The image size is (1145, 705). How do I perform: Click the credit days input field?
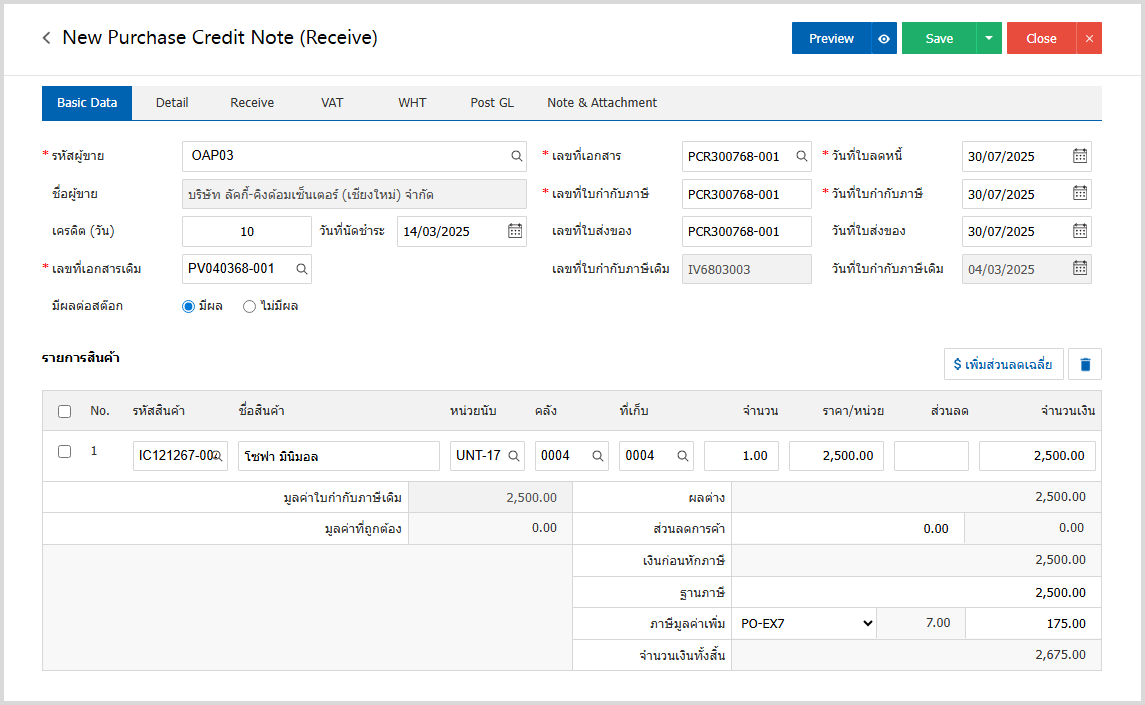pos(247,231)
